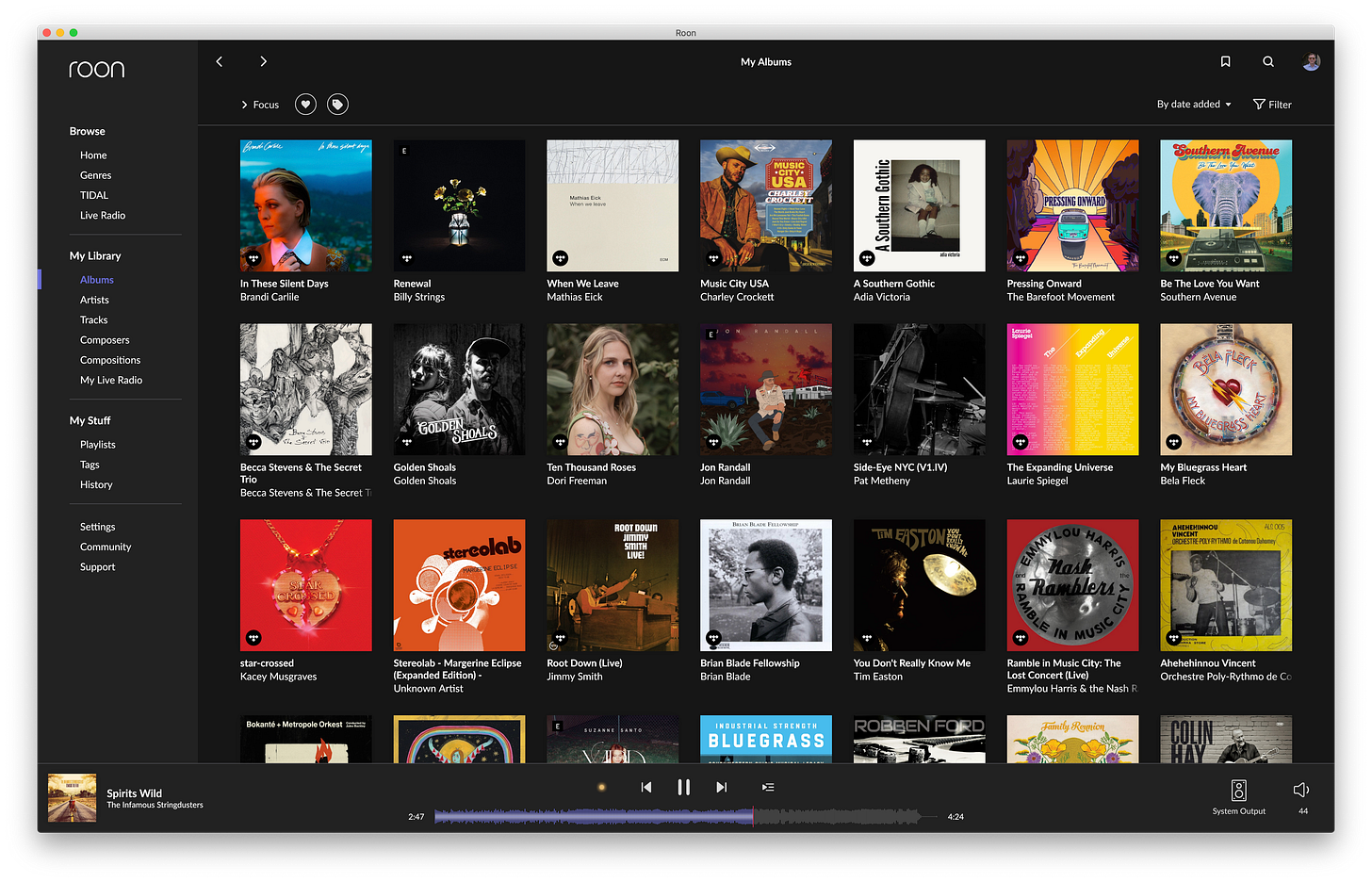1372x882 pixels.
Task: Open the Renewal album cover
Action: pyautogui.click(x=459, y=205)
